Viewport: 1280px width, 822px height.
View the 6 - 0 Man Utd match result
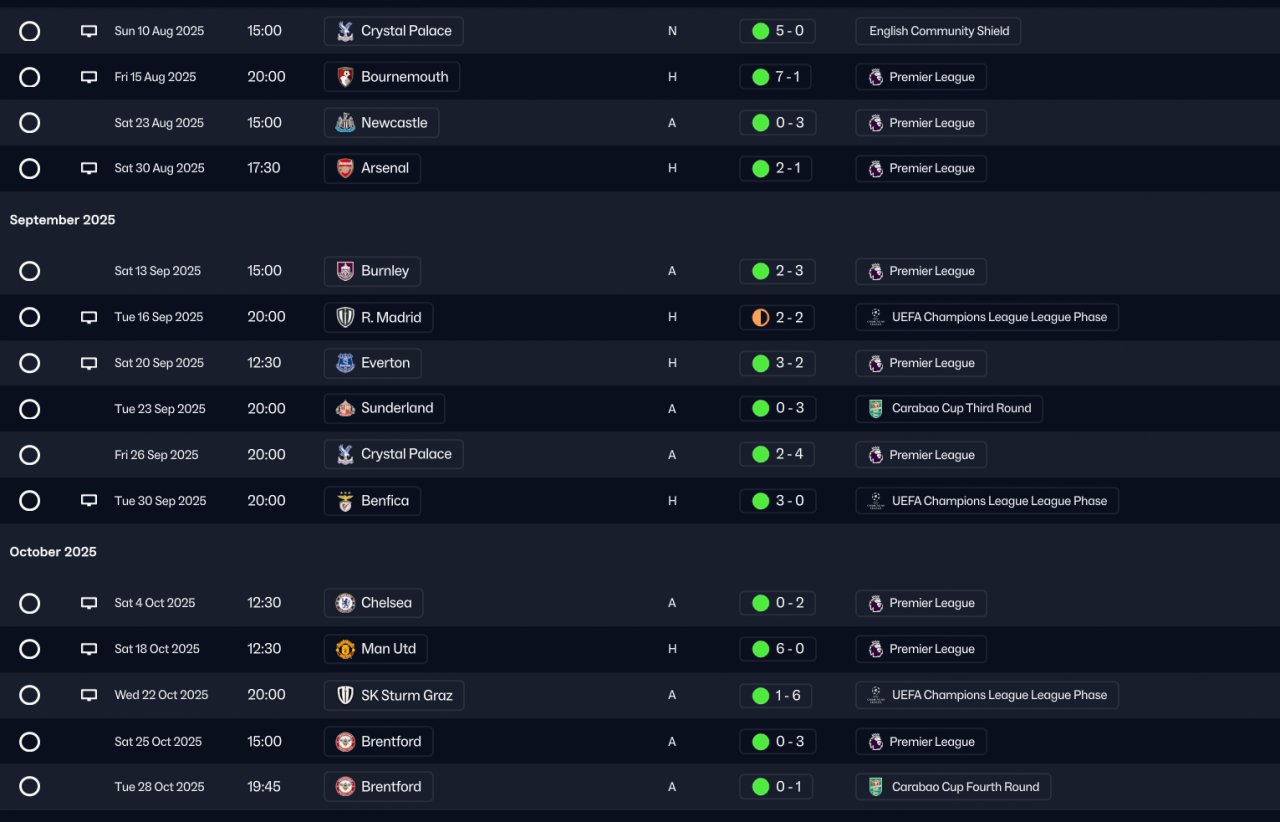(788, 649)
